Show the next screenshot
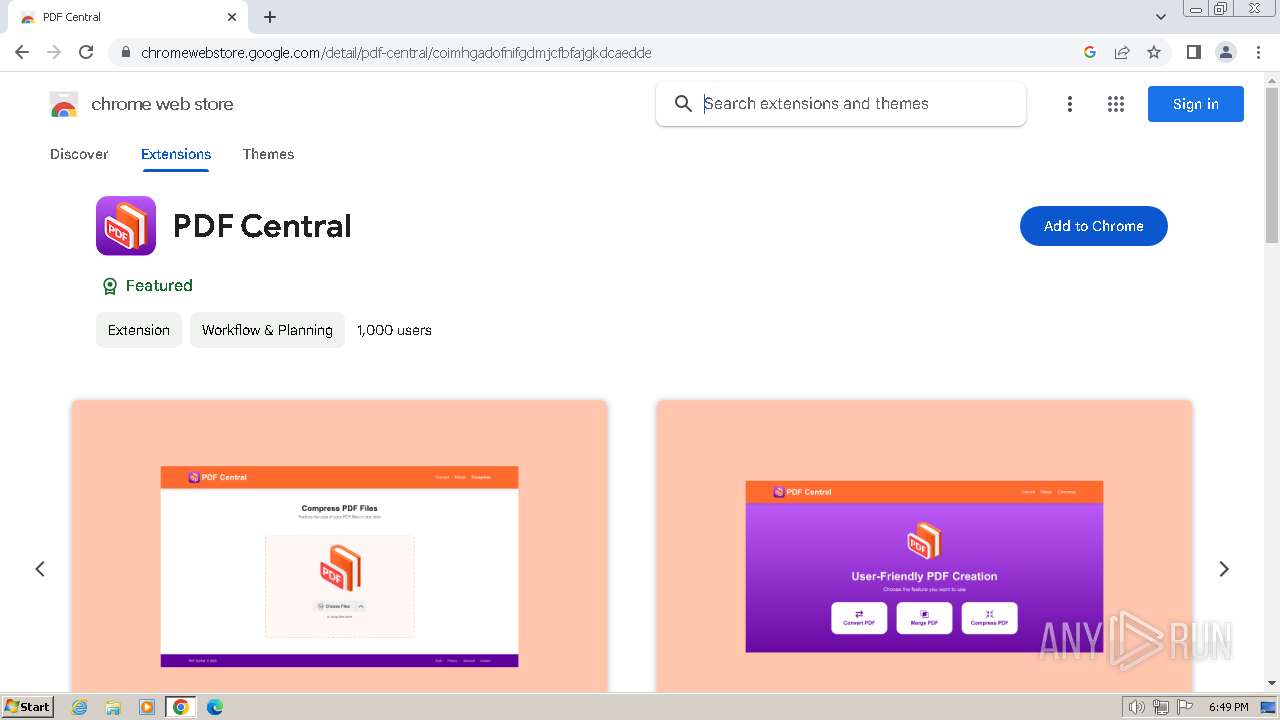1280x720 pixels. pos(1224,569)
